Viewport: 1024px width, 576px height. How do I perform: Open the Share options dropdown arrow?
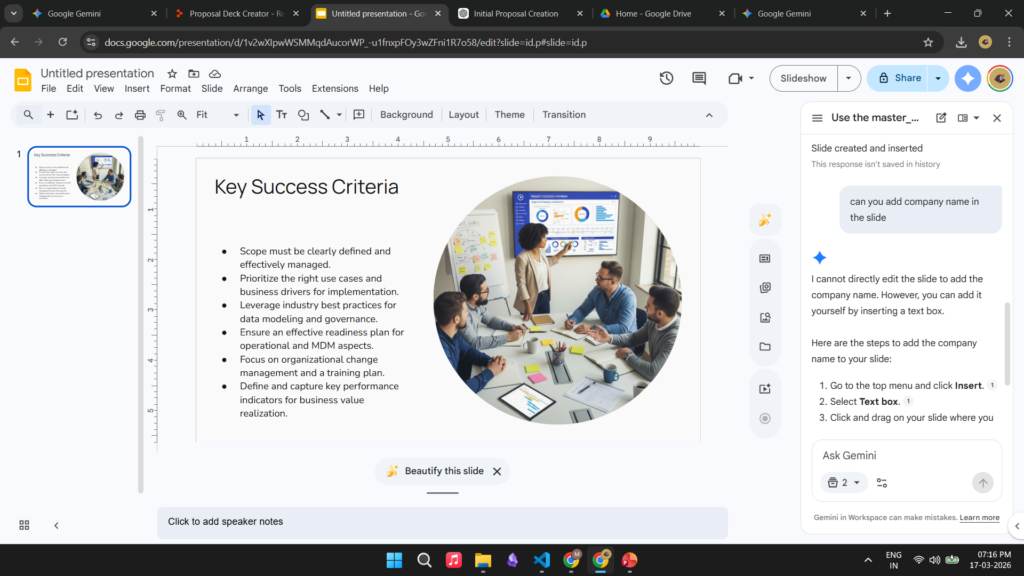[x=938, y=78]
